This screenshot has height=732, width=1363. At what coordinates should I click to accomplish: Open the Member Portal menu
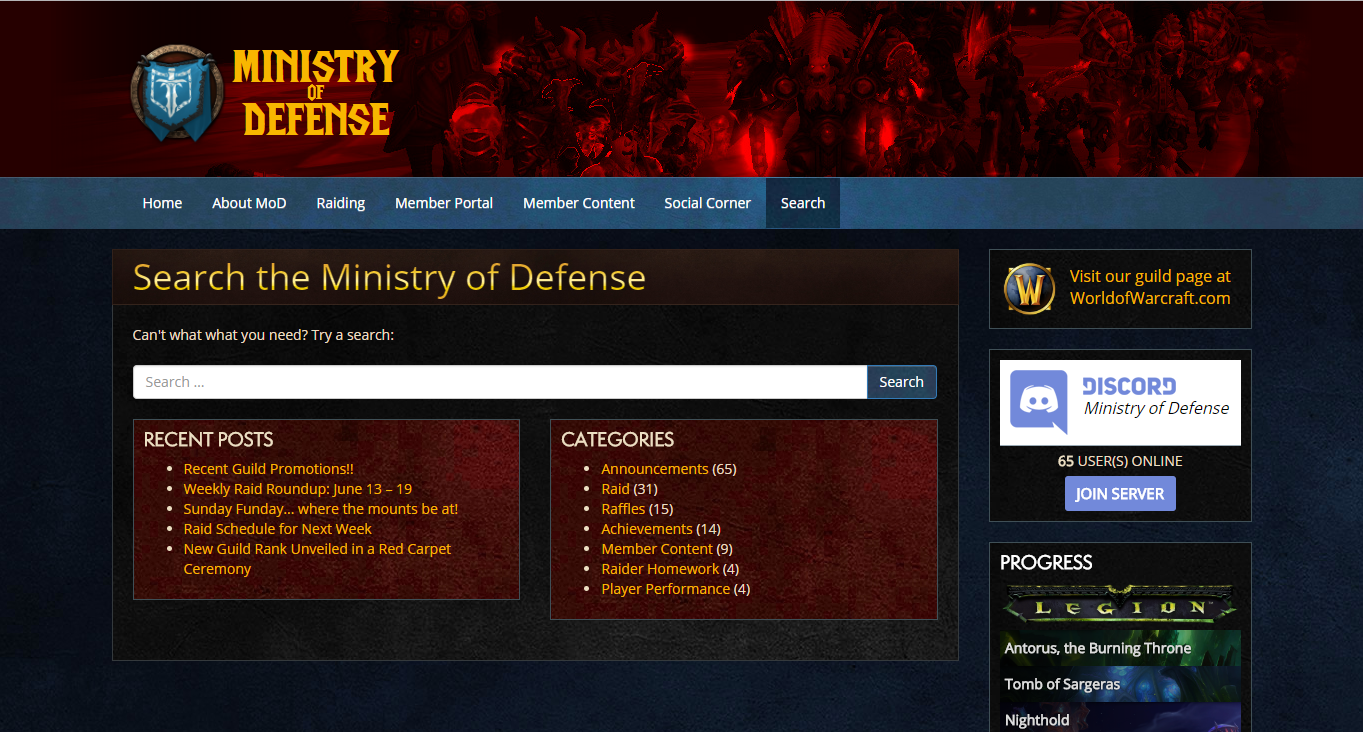444,203
